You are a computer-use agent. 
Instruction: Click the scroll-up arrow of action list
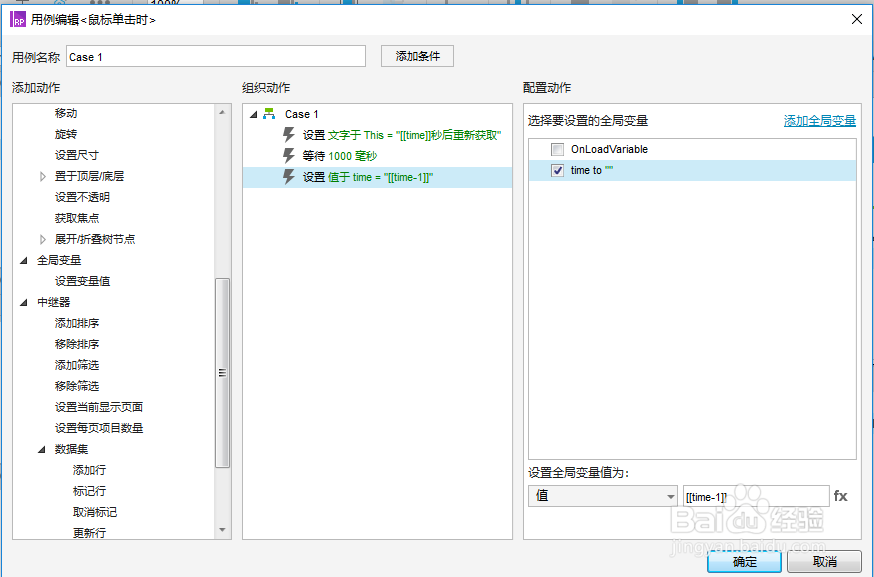(222, 112)
